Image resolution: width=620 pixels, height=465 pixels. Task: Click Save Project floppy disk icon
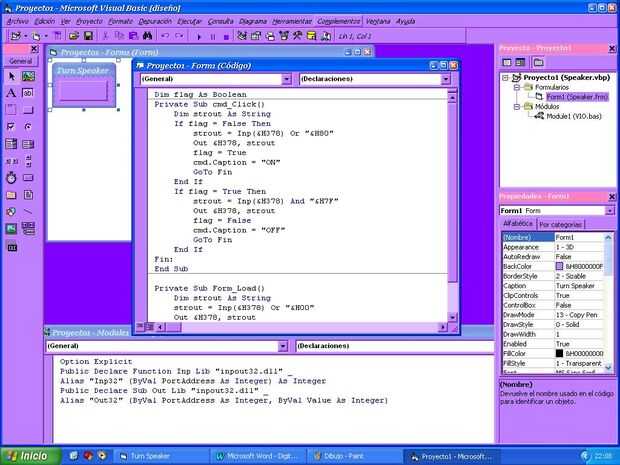point(89,36)
